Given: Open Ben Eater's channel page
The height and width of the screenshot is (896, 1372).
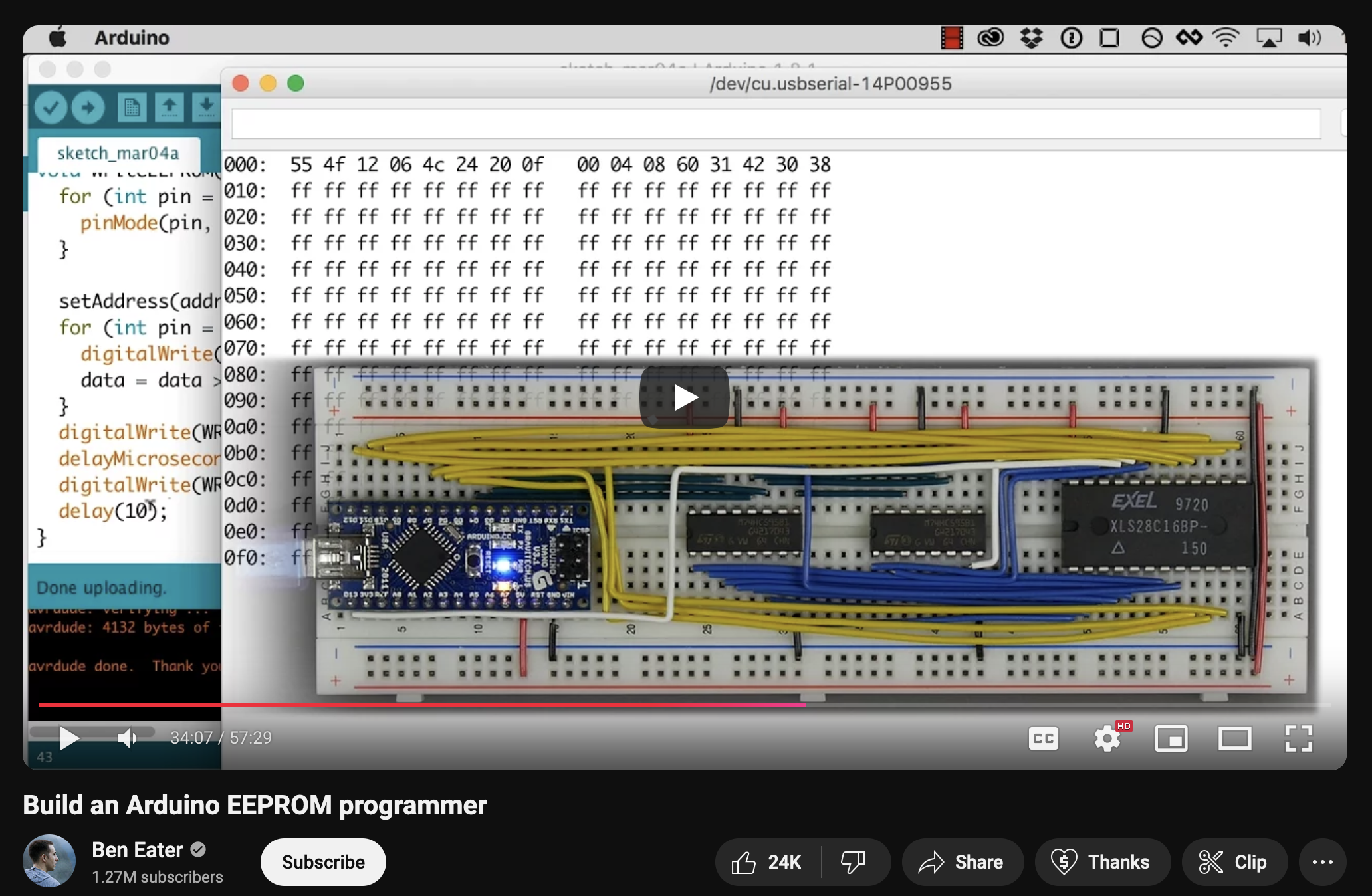Looking at the screenshot, I should tap(136, 850).
